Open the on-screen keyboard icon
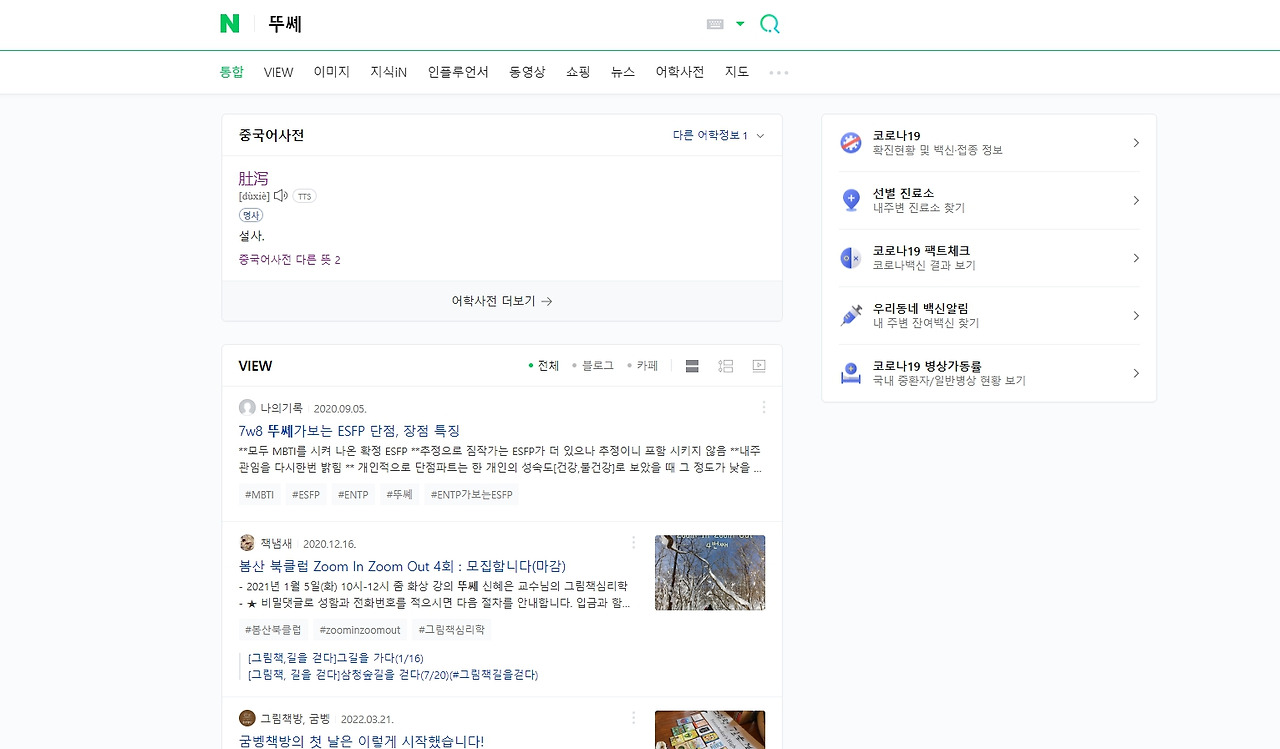Screen dimensions: 1280x749 tap(715, 24)
